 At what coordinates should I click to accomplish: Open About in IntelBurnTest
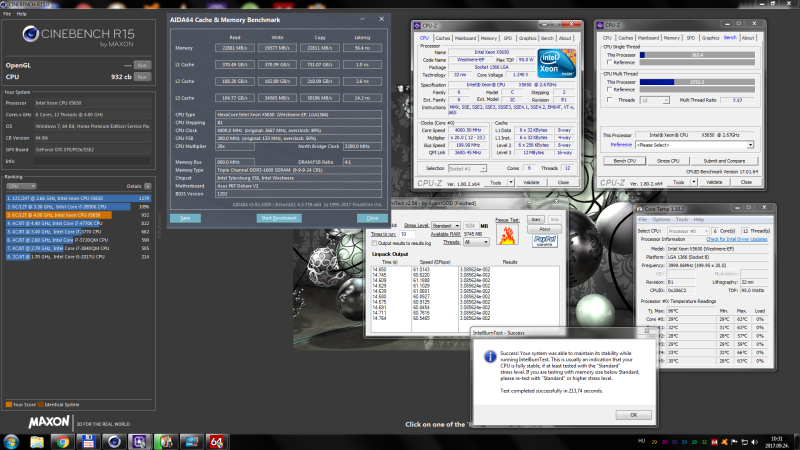coord(544,229)
